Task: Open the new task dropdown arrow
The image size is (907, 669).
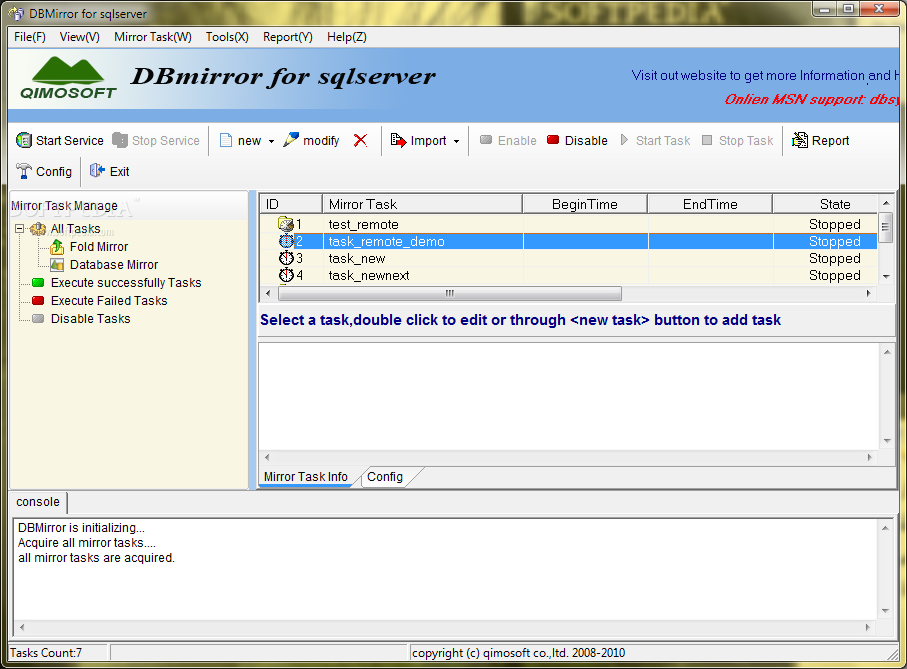Action: [x=271, y=142]
